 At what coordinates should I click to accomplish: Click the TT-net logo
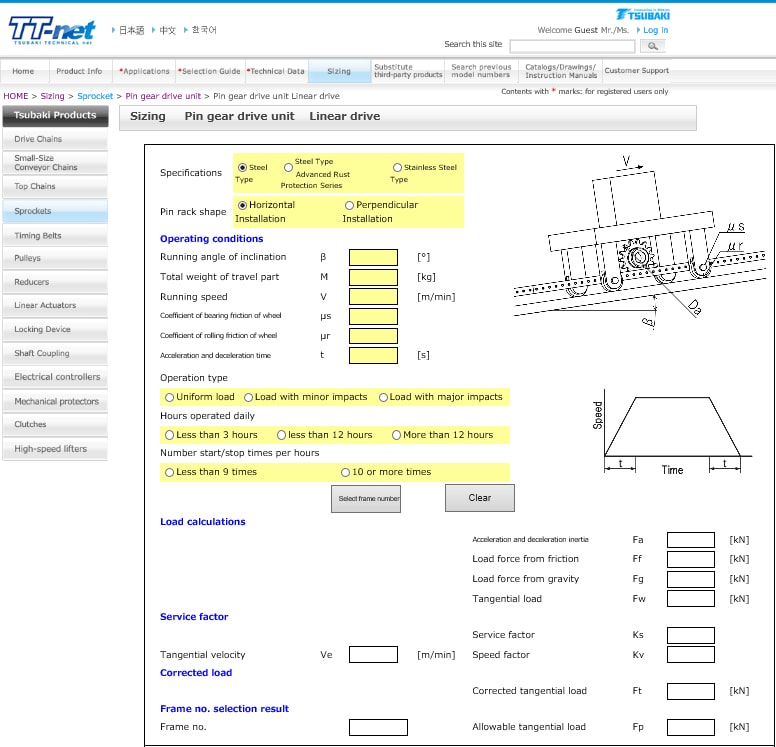[x=52, y=31]
